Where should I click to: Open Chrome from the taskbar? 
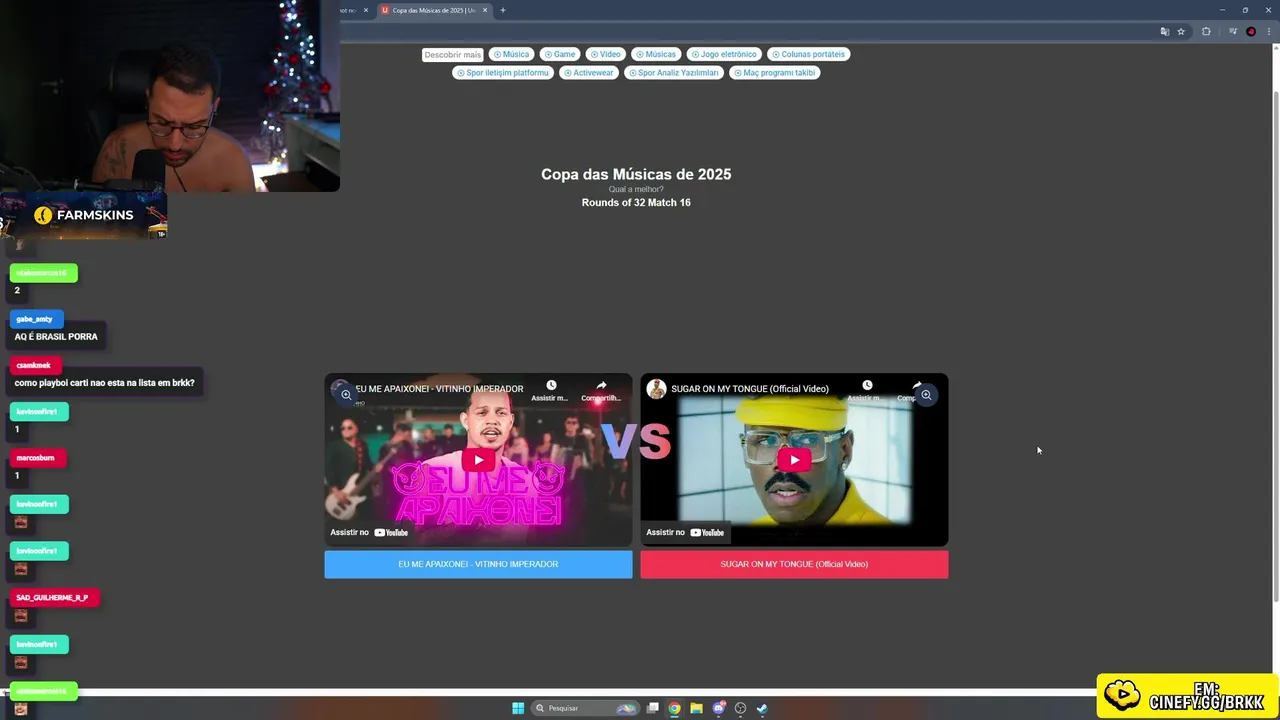coord(675,708)
